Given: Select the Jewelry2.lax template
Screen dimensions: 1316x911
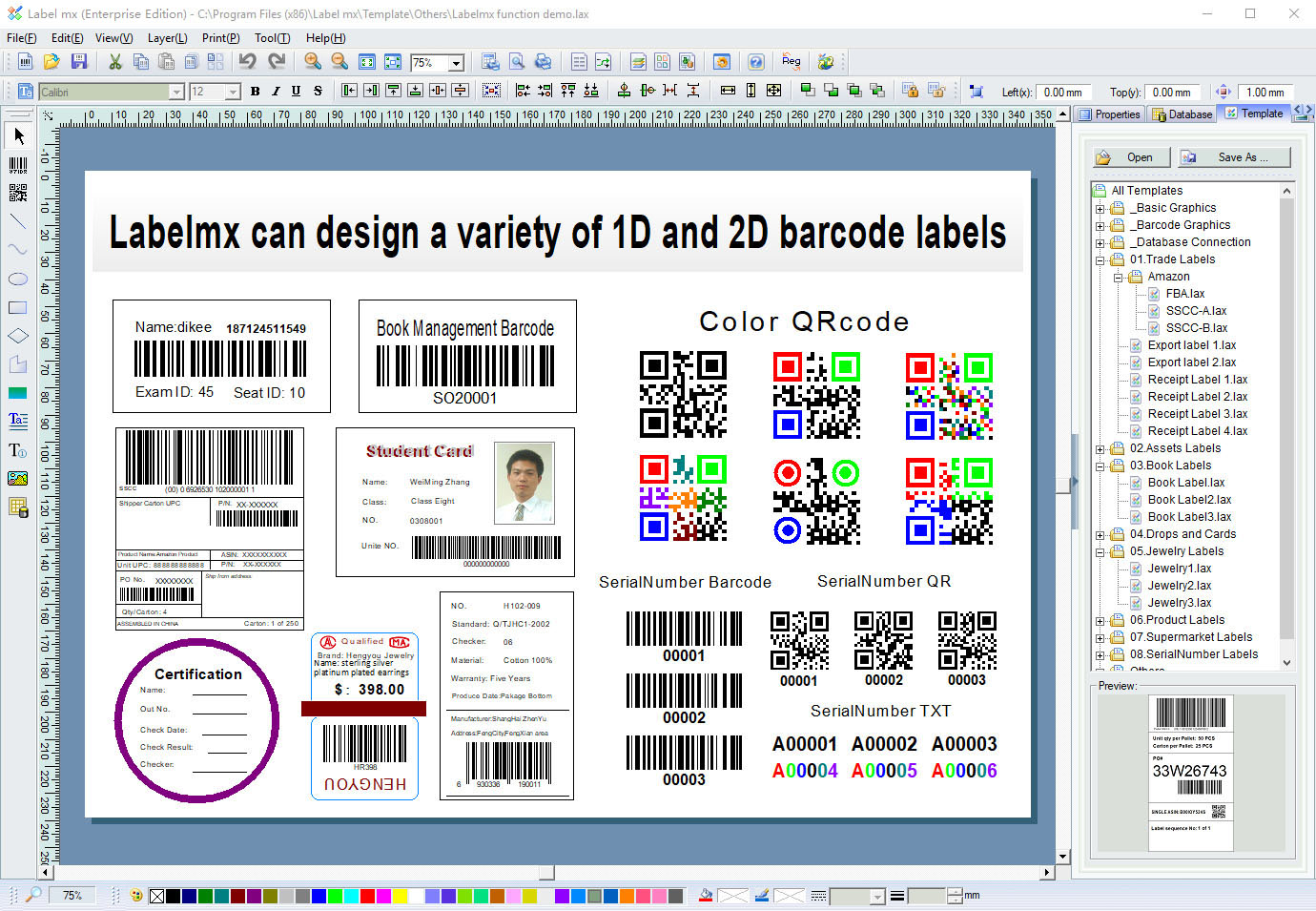Looking at the screenshot, I should tap(1180, 586).
